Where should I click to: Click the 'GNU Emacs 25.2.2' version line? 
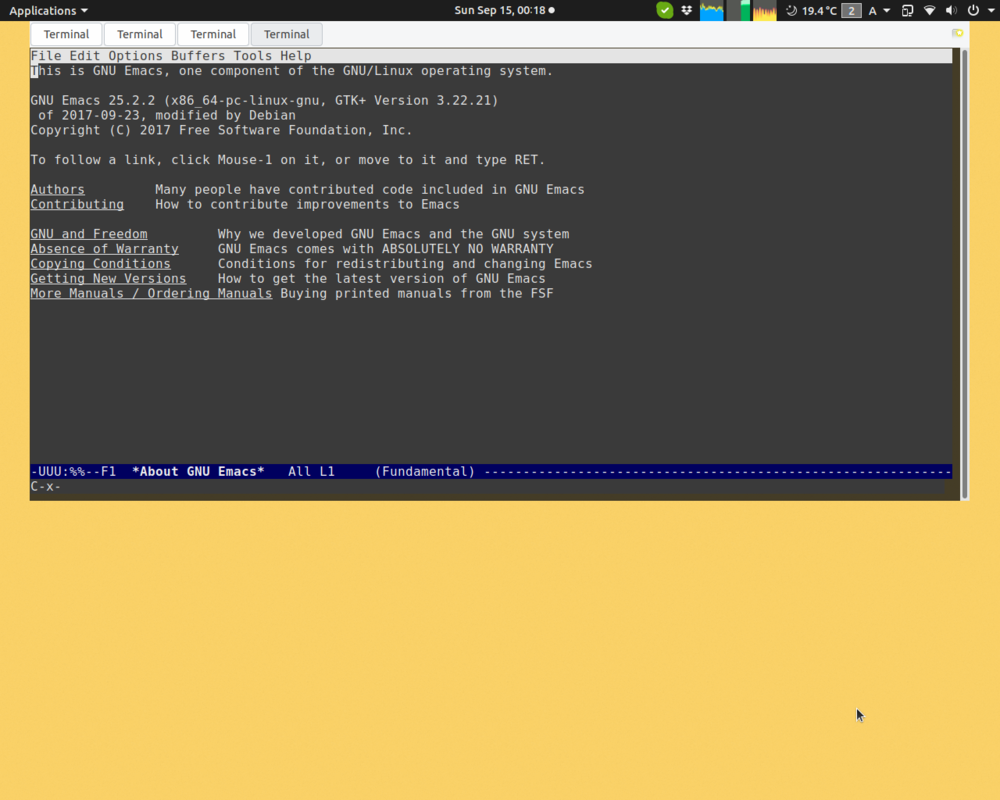265,100
